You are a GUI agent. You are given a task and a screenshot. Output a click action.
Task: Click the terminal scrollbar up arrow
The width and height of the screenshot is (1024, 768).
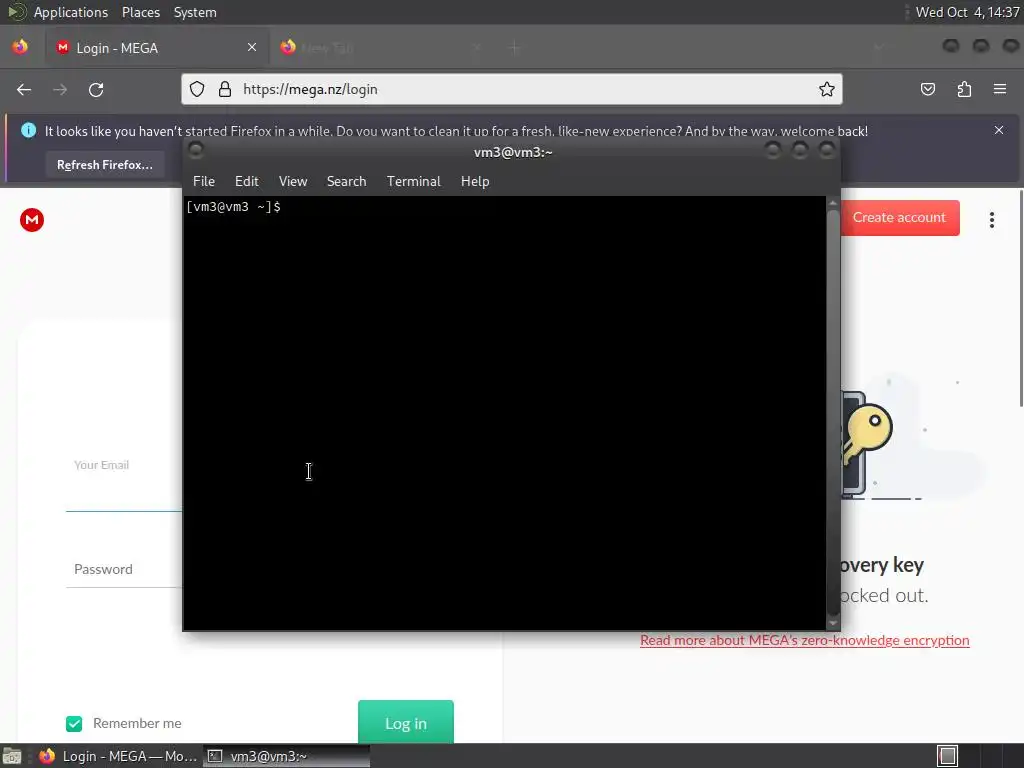(x=833, y=203)
